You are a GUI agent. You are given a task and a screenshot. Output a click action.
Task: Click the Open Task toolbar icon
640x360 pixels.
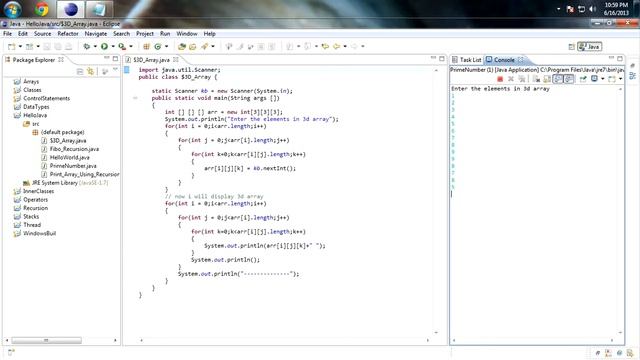point(193,47)
